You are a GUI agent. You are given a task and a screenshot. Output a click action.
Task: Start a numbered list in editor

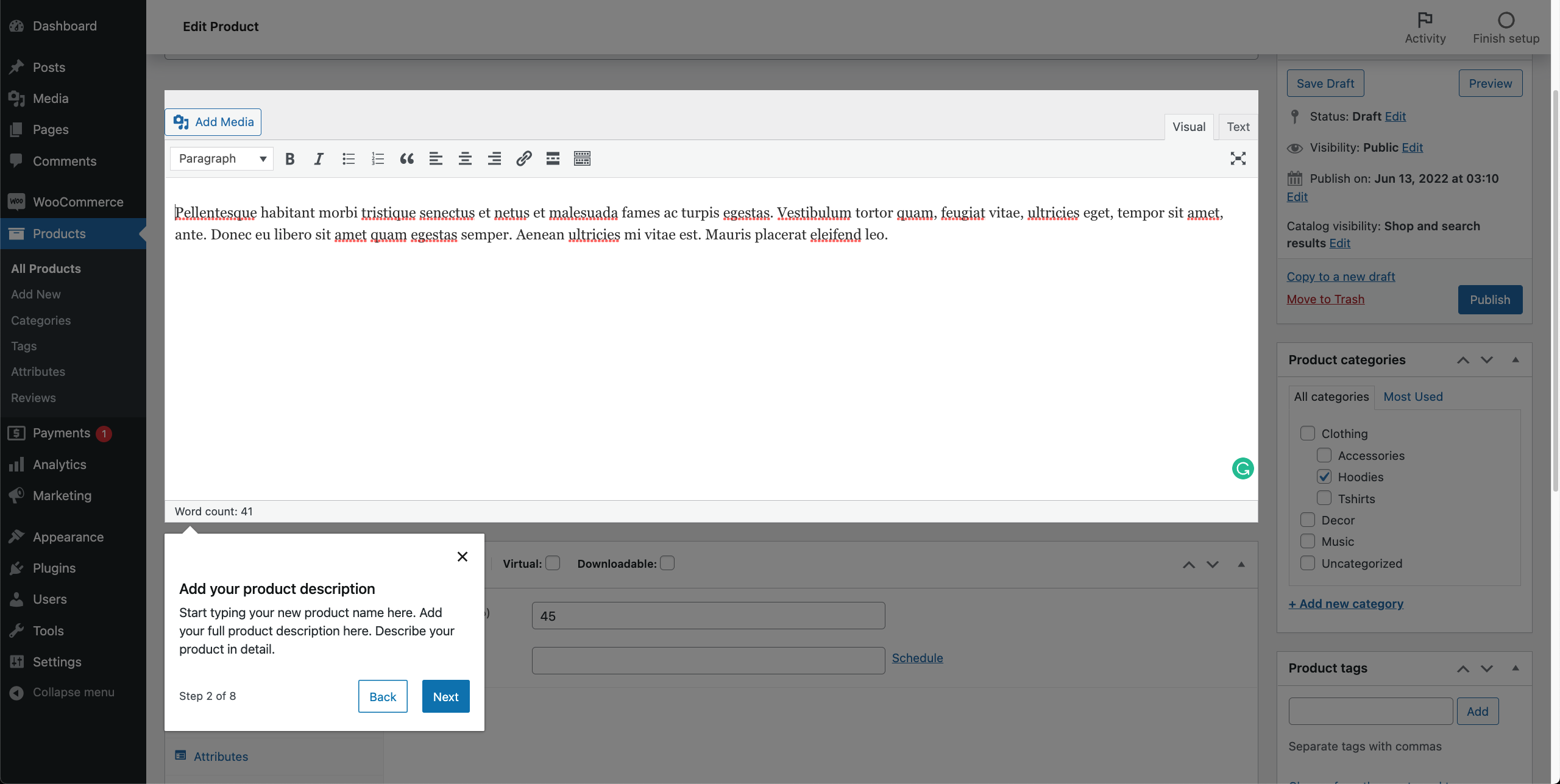pyautogui.click(x=377, y=159)
